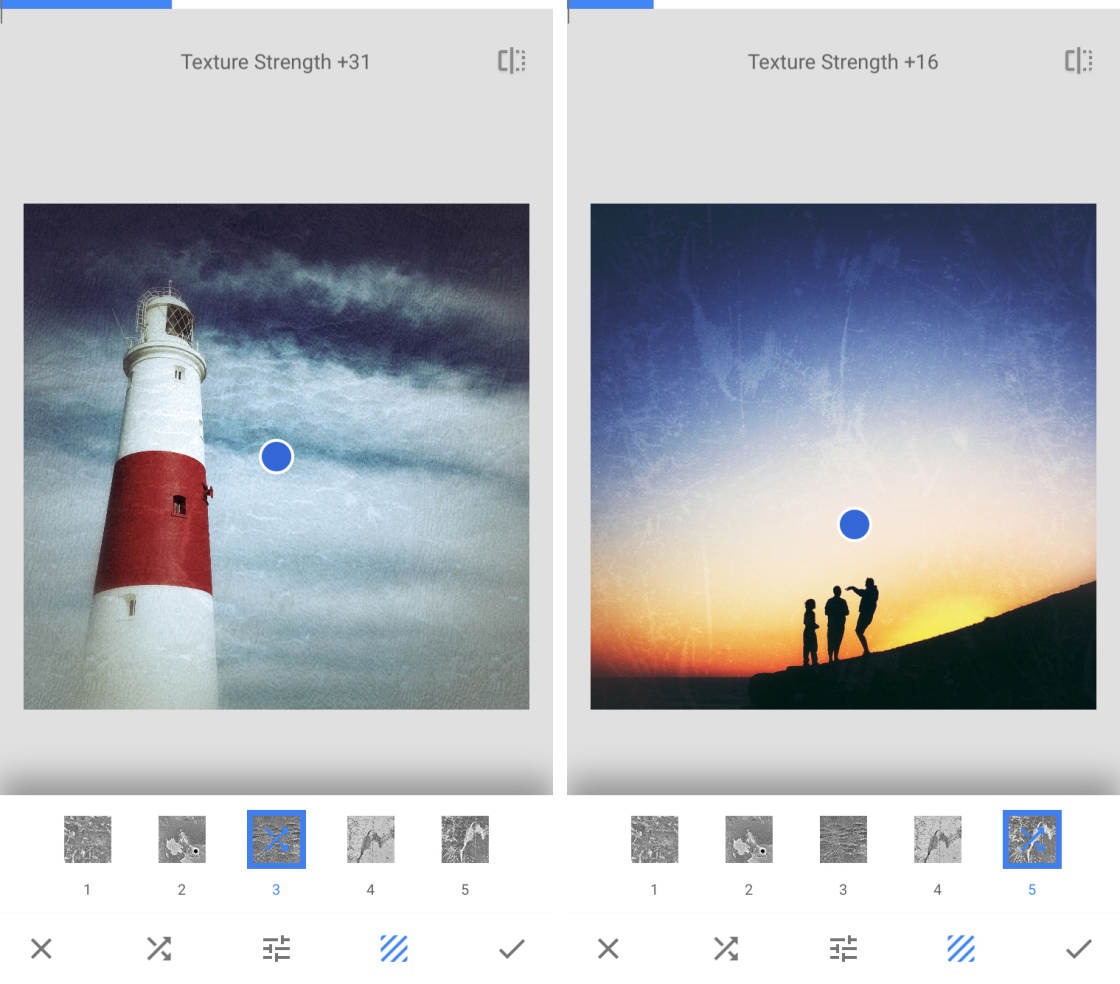
Task: Cancel the edit on the lighthouse screen
Action: point(41,948)
